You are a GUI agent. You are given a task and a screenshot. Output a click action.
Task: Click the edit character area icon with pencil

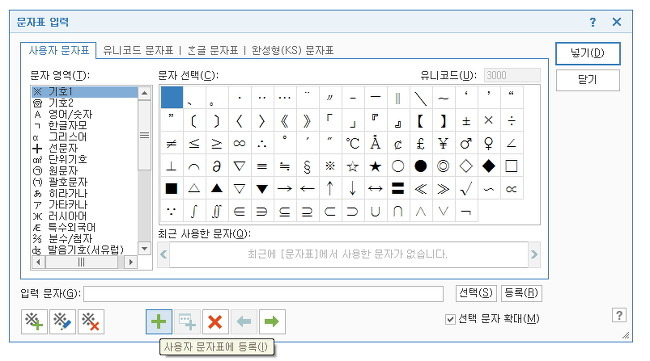click(63, 322)
